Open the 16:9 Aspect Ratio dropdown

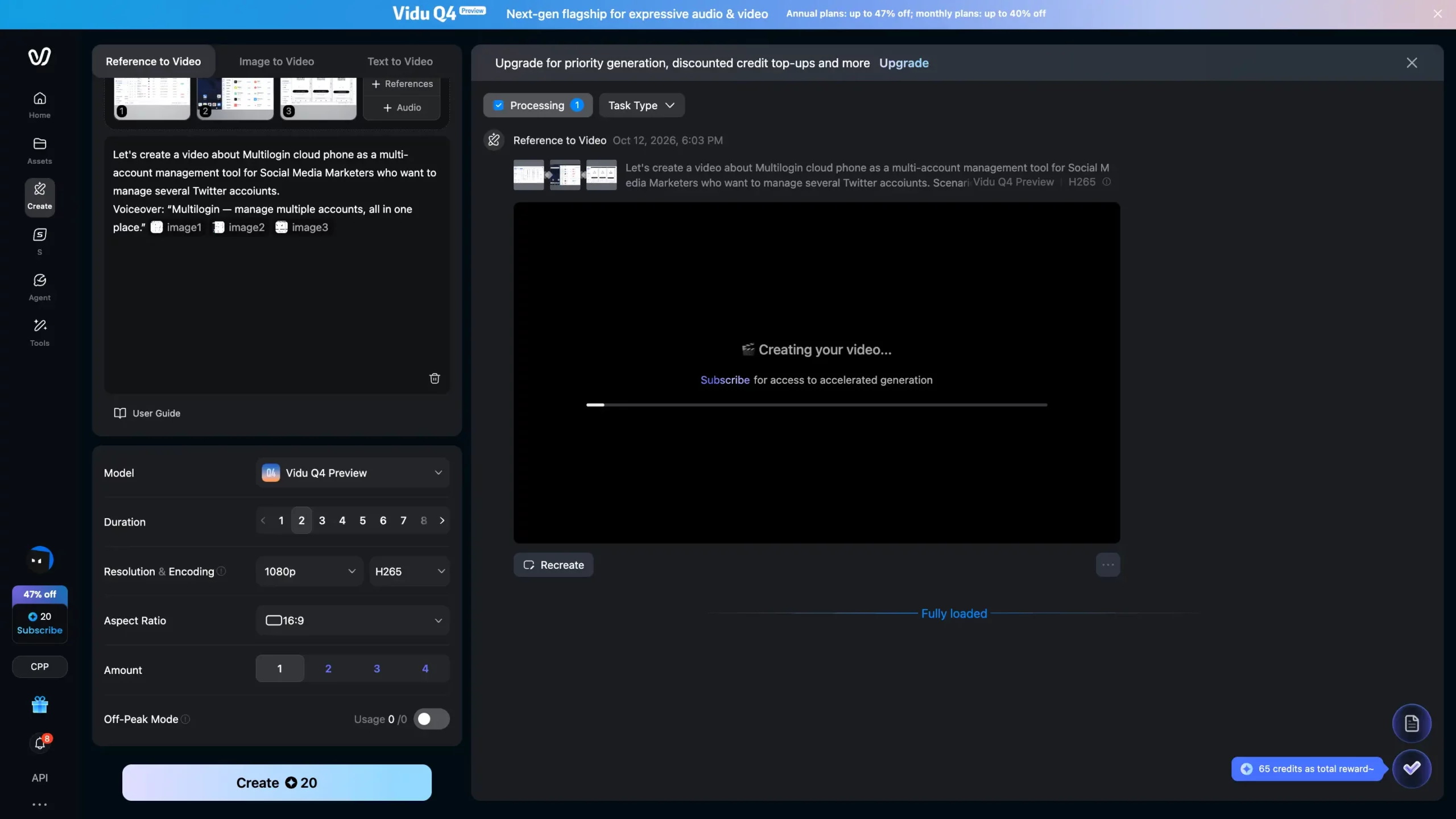click(353, 620)
